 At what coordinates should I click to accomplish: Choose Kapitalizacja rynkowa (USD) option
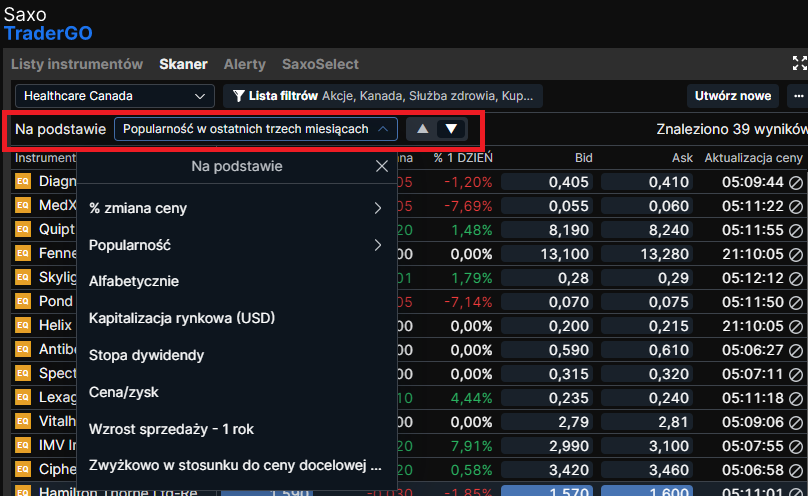pyautogui.click(x=182, y=318)
